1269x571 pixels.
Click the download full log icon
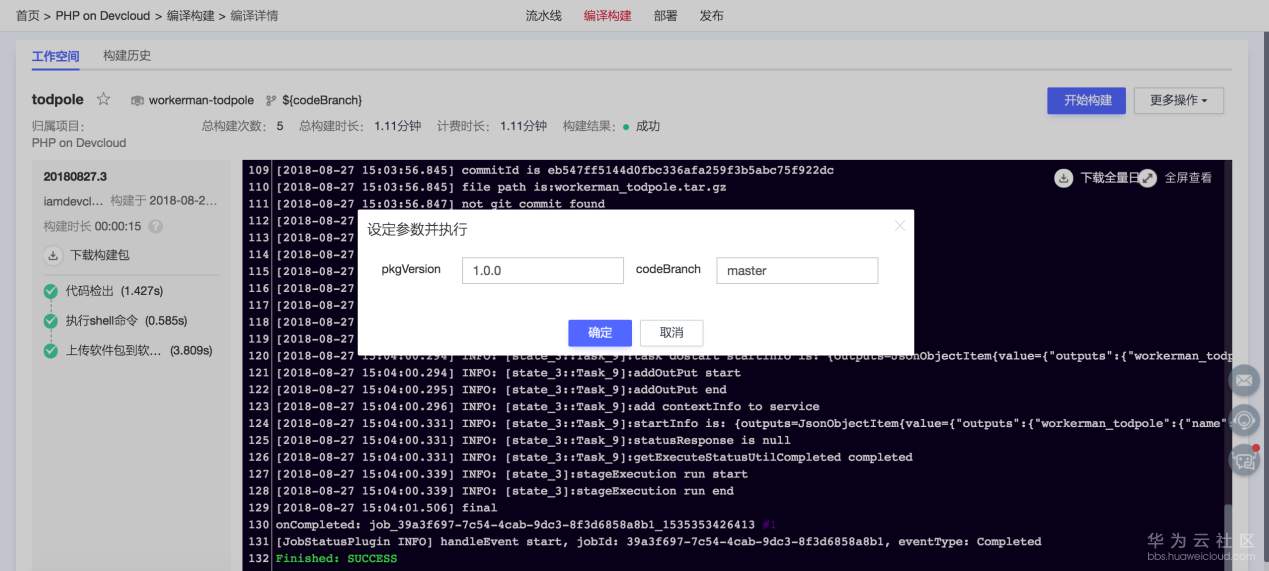click(1064, 178)
